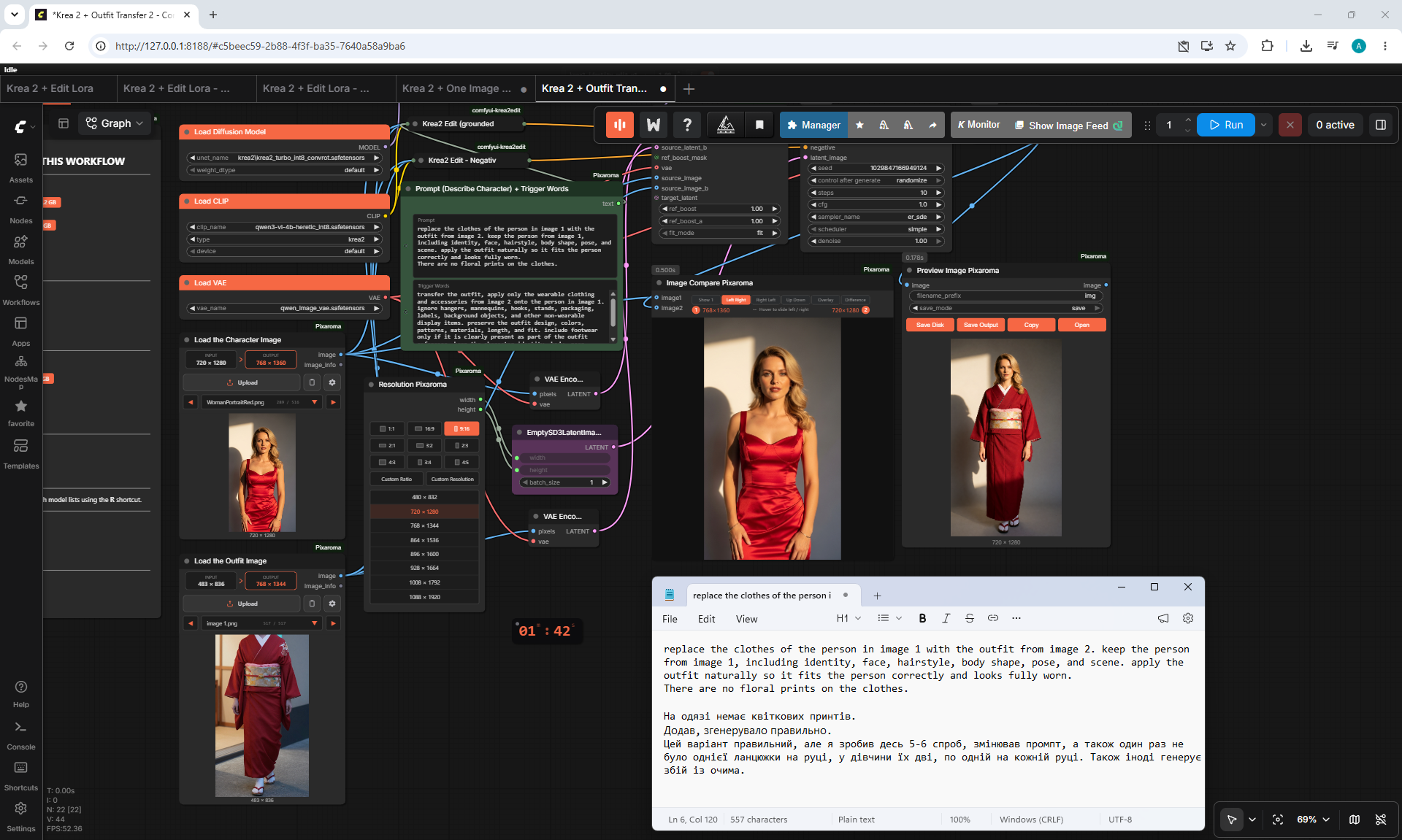Switch compare mode to Difference
Image resolution: width=1402 pixels, height=840 pixels.
855,300
